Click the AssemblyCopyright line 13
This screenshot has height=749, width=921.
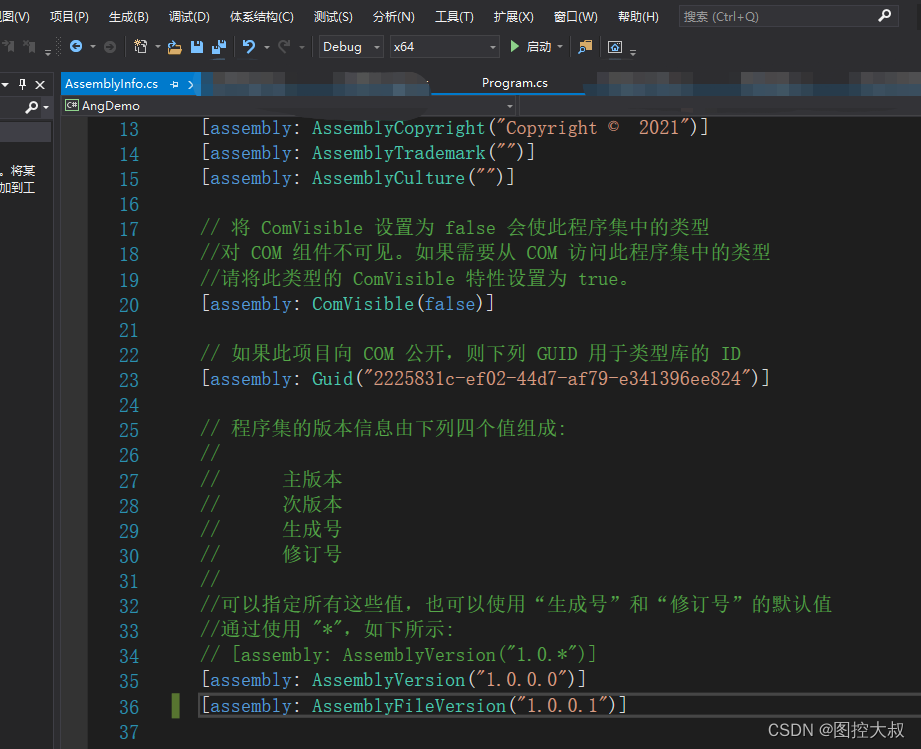(455, 127)
